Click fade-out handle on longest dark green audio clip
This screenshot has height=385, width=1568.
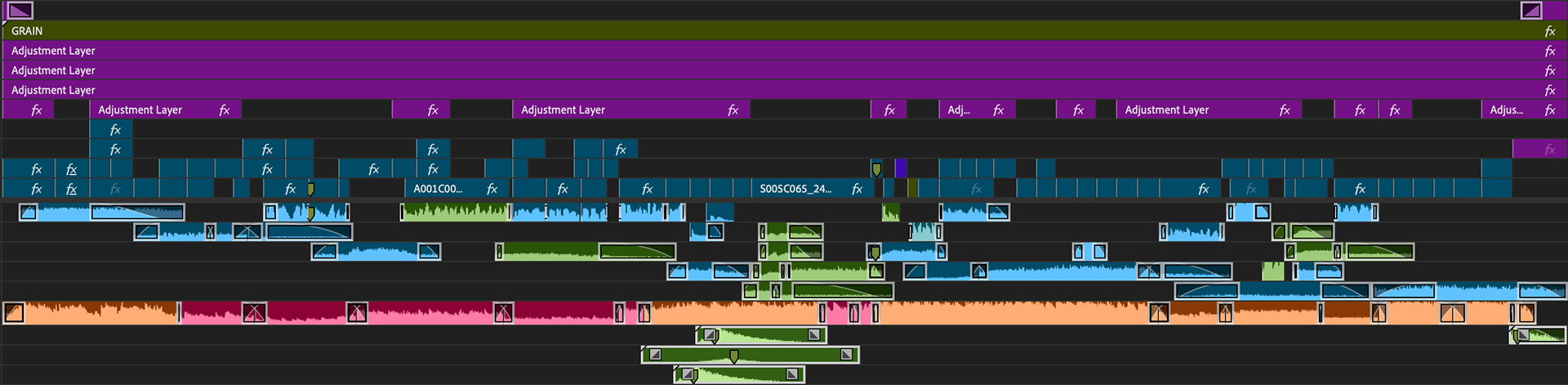click(x=846, y=355)
